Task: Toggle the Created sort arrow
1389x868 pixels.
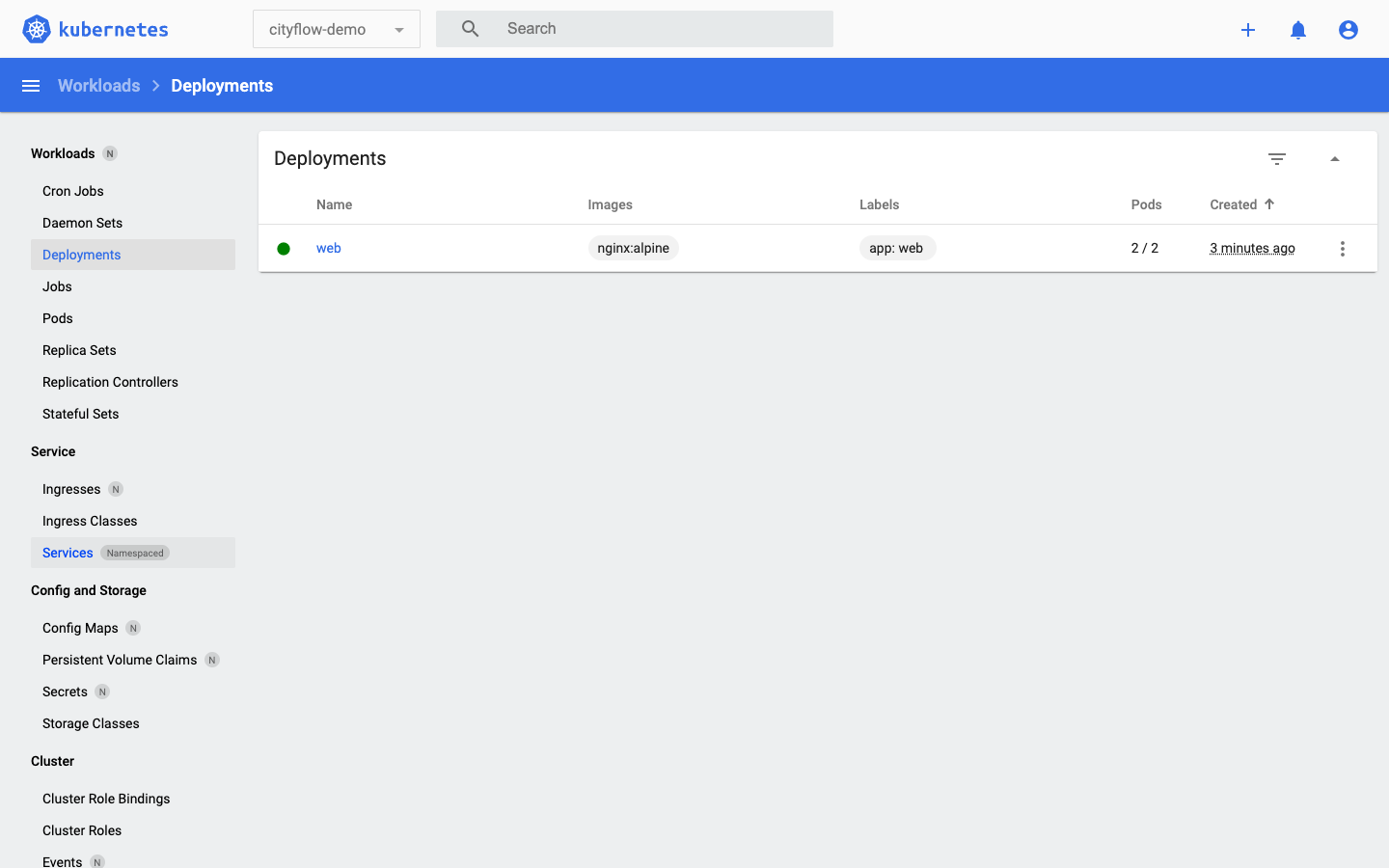Action: (x=1269, y=203)
